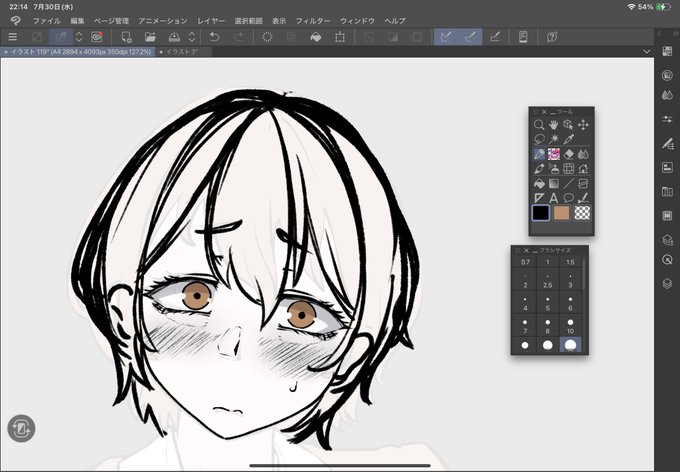Screen dimensions: 680x472
Task: Click Open file folder icon
Action: coord(150,37)
